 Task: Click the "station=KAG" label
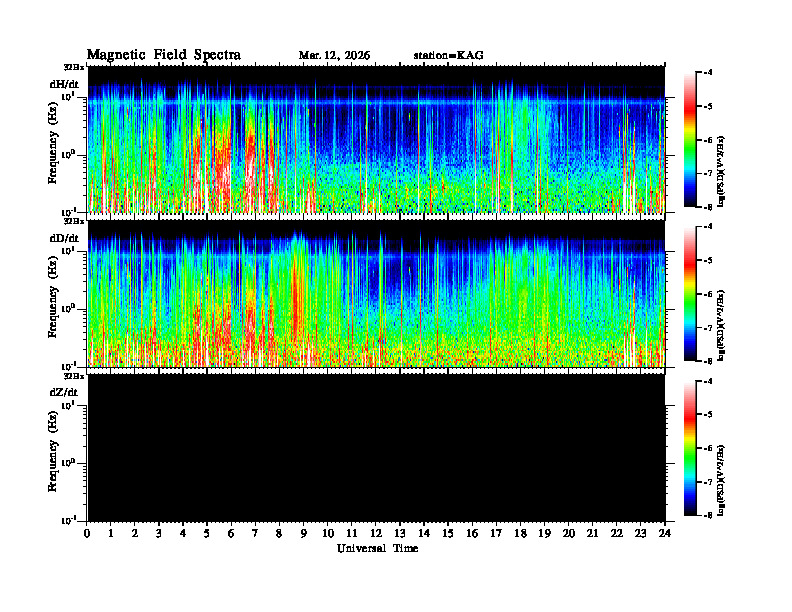[449, 56]
